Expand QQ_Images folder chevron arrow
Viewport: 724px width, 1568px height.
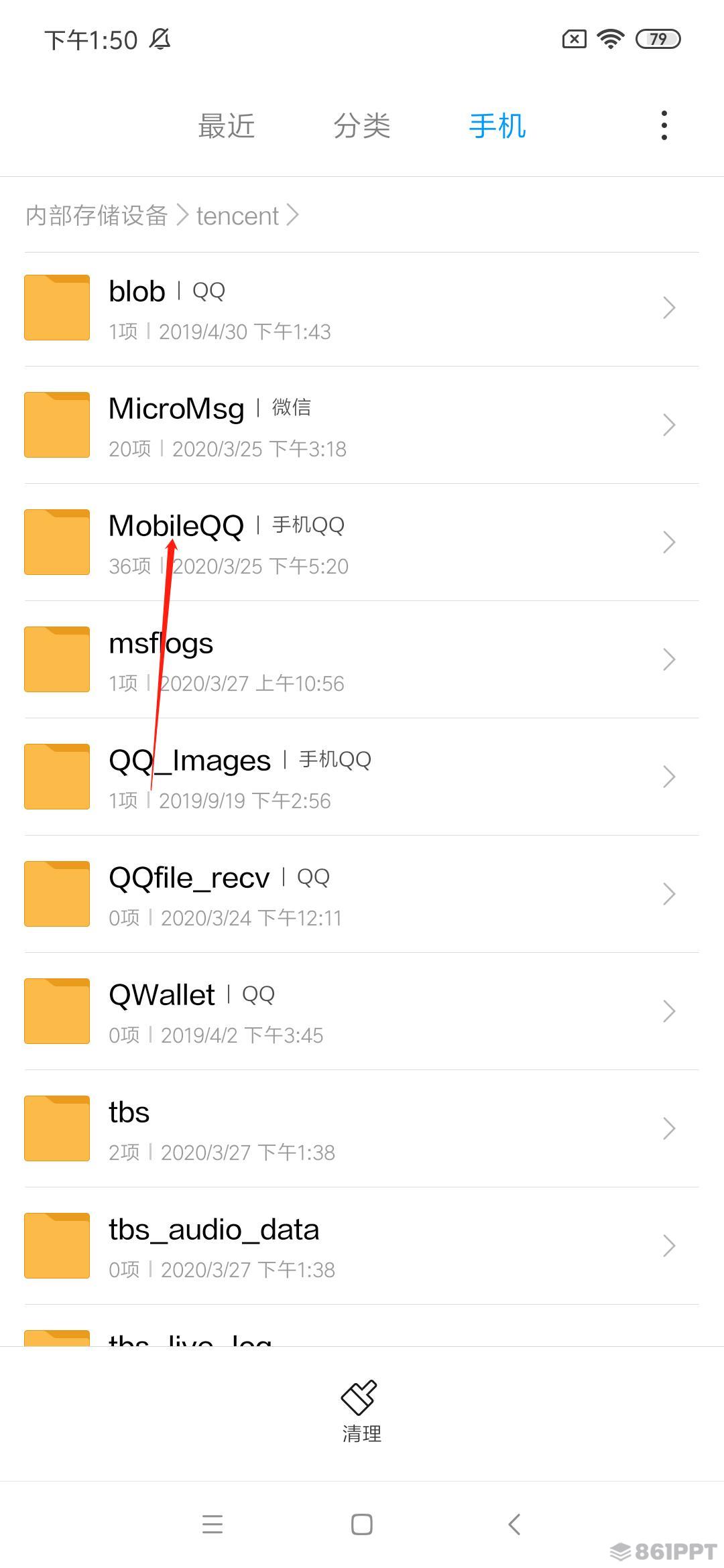click(x=668, y=777)
